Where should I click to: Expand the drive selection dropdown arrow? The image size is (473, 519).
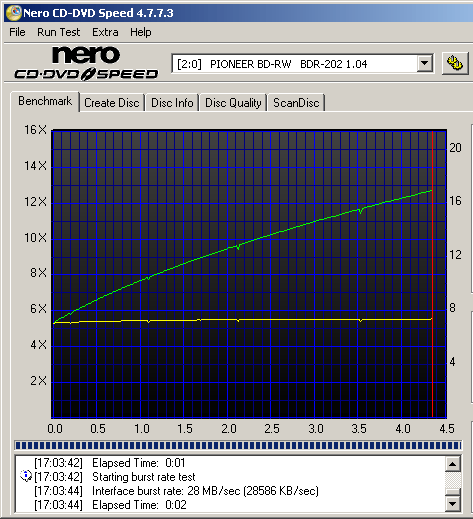(425, 63)
